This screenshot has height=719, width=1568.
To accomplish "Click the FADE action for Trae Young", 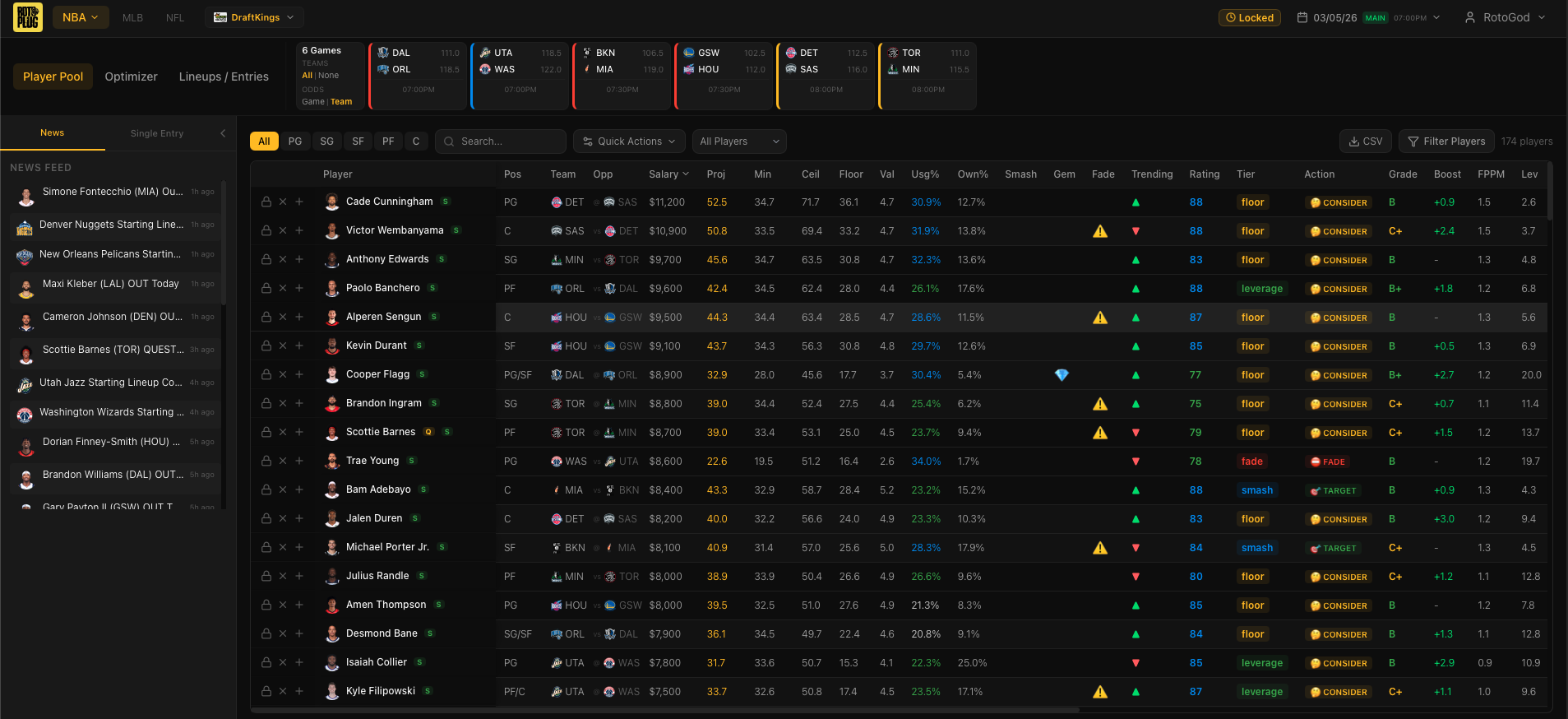I will point(1327,462).
